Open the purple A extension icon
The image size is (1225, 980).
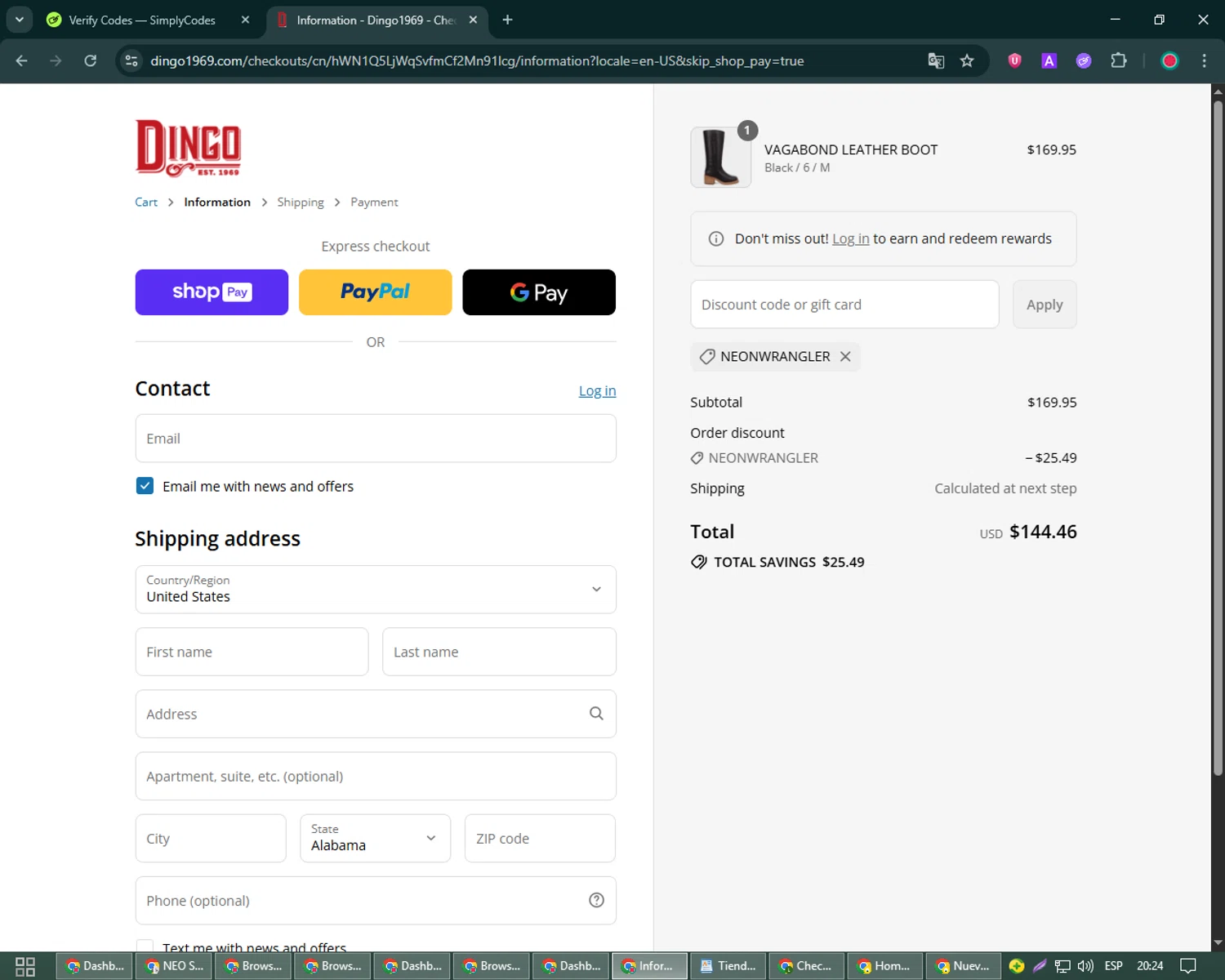point(1049,60)
